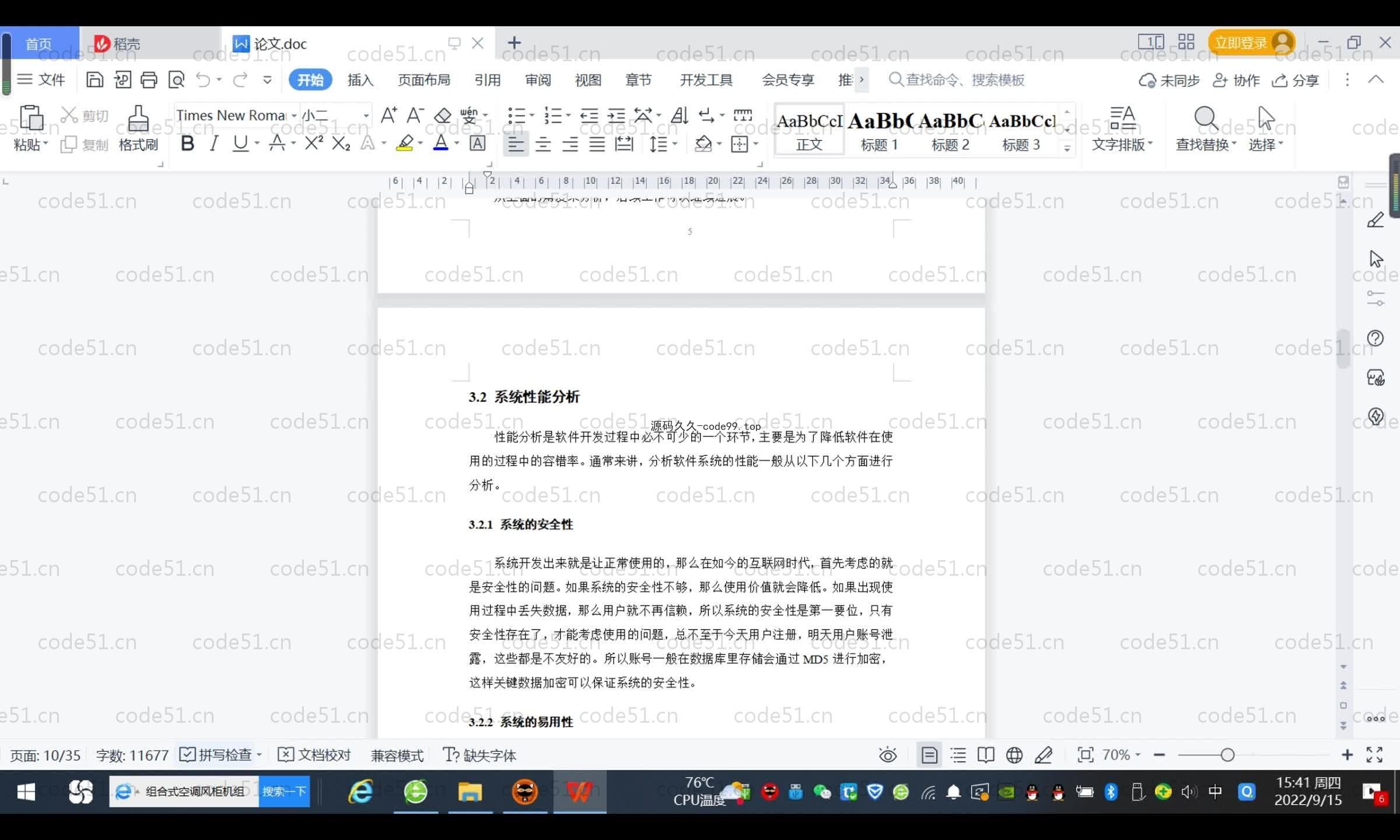The height and width of the screenshot is (840, 1400).
Task: Click the Save document icon
Action: [94, 79]
